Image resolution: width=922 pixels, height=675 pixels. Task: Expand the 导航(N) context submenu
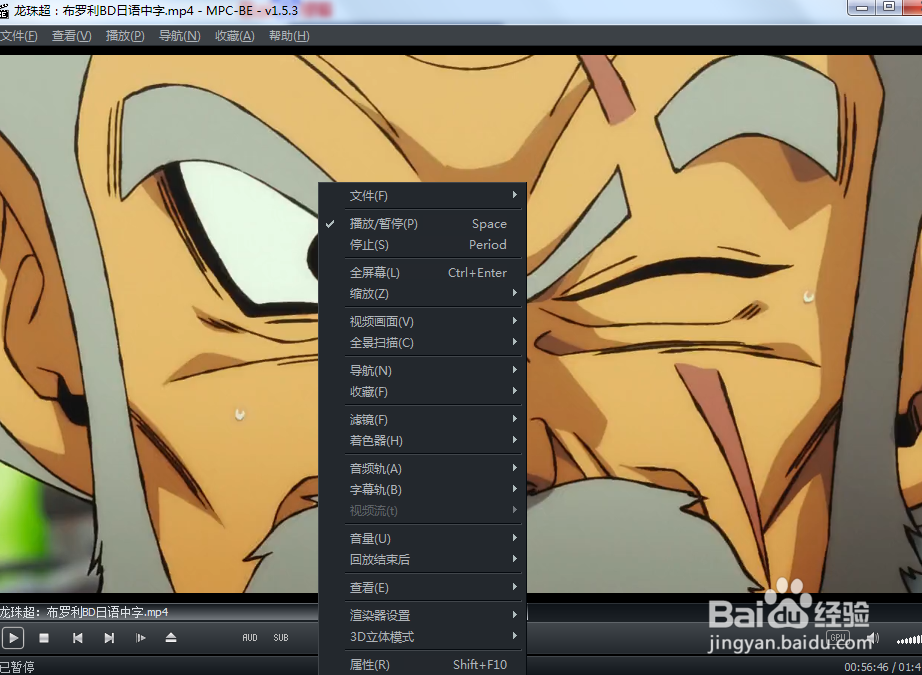pyautogui.click(x=422, y=371)
